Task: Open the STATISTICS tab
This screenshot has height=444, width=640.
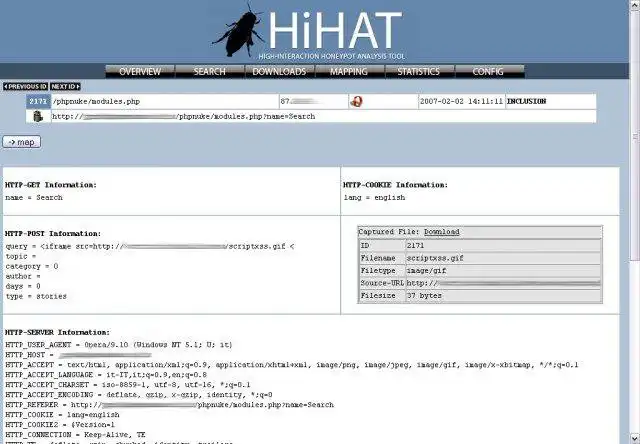Action: coord(419,71)
